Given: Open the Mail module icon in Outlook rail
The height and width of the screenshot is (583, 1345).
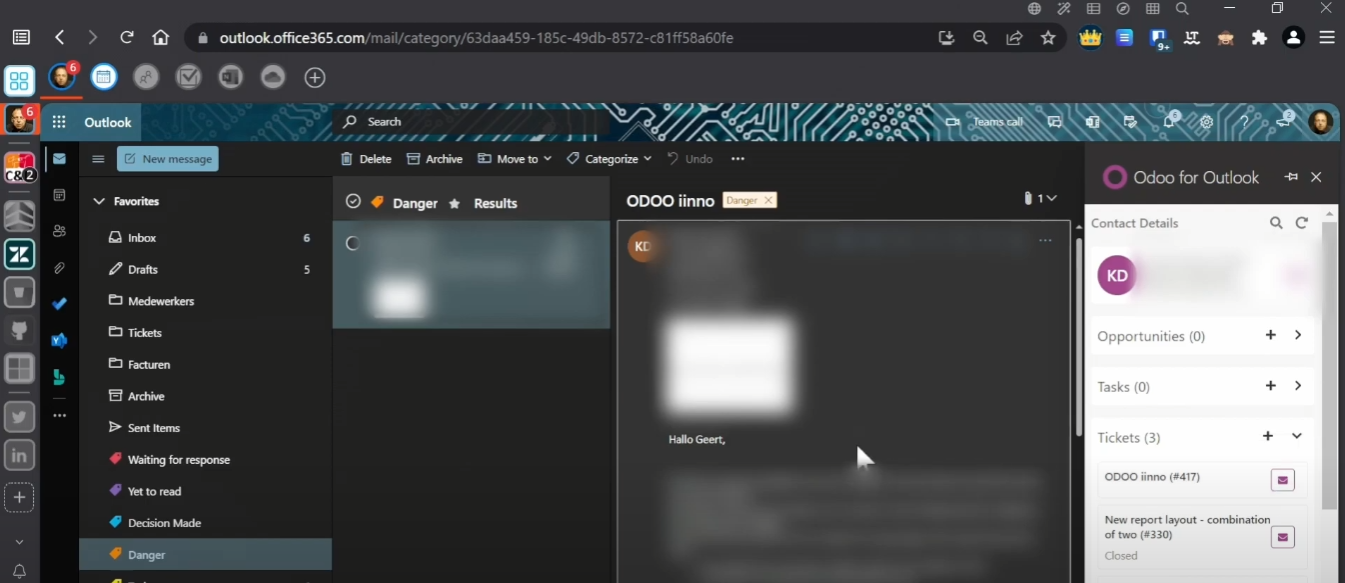Looking at the screenshot, I should click(x=60, y=158).
